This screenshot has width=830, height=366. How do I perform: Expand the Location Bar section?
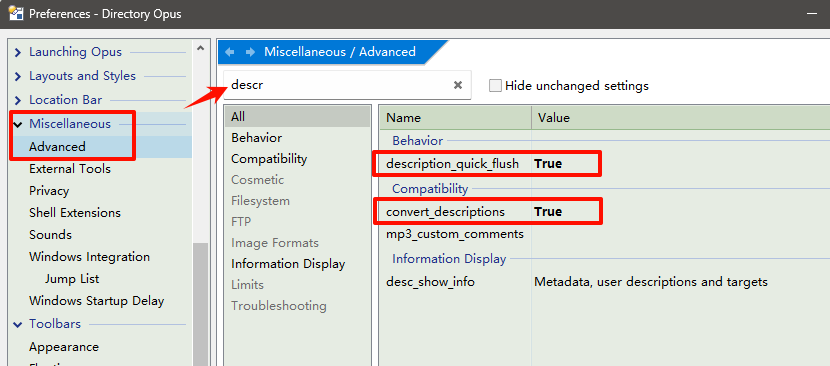point(18,100)
